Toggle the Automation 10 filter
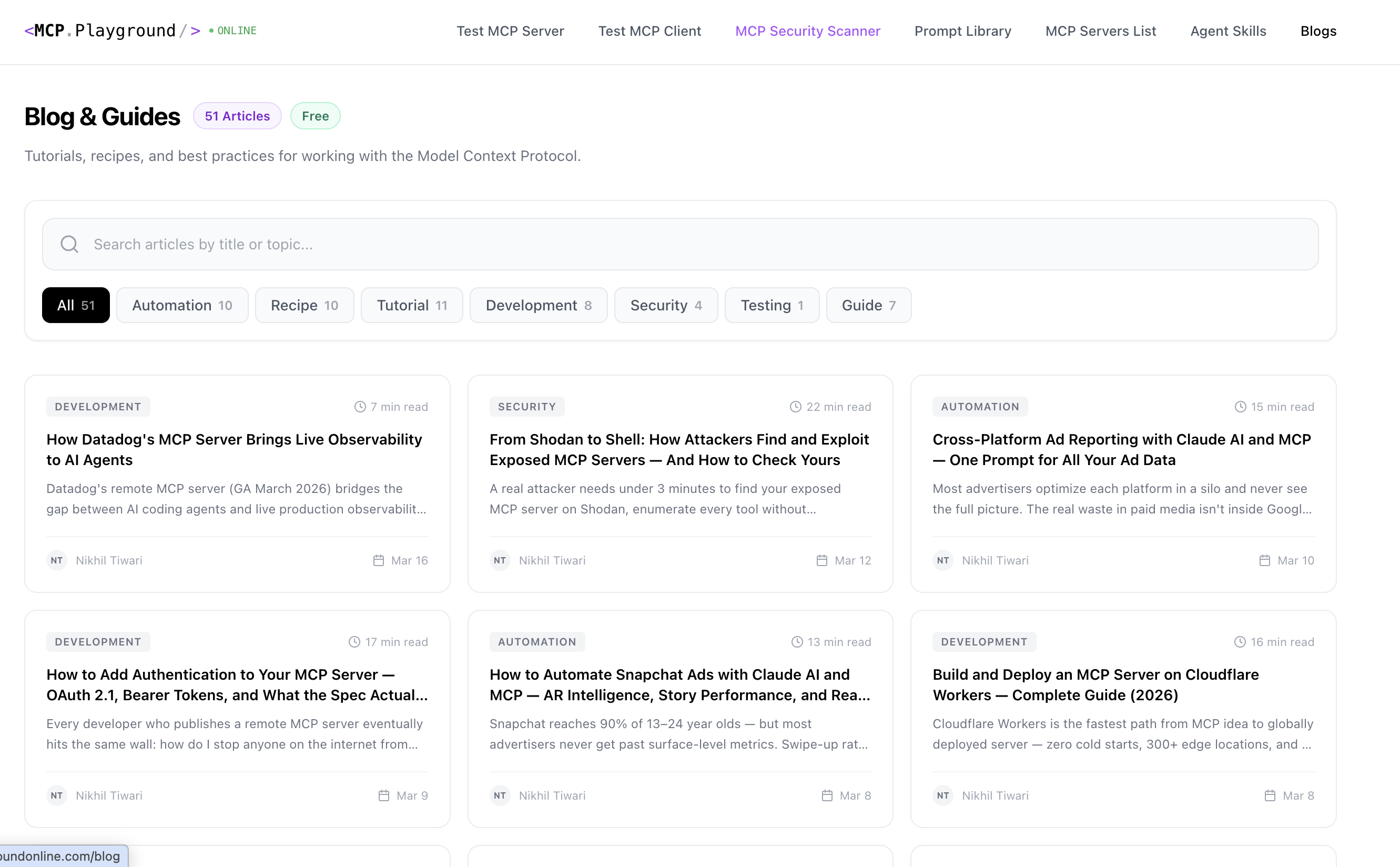 coord(181,305)
